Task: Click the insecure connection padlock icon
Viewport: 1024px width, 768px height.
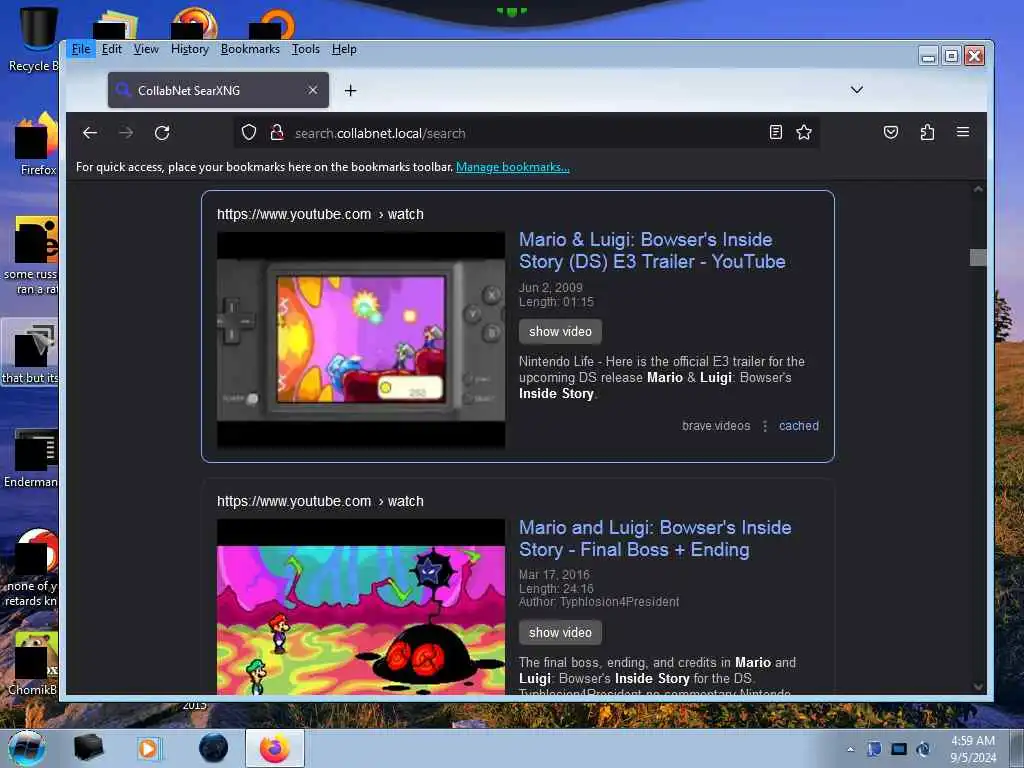Action: pyautogui.click(x=277, y=133)
